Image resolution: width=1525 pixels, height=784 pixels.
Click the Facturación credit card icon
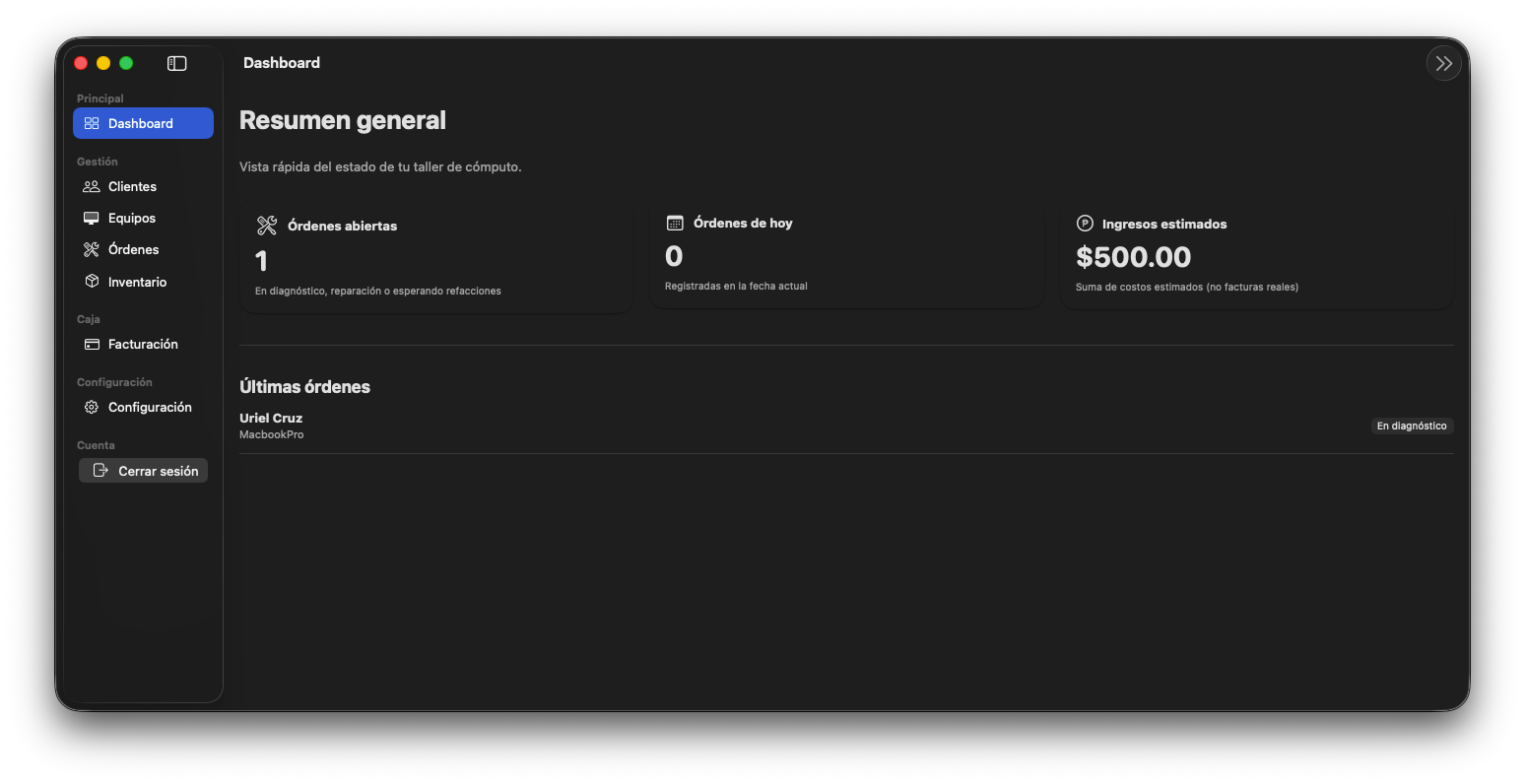click(x=92, y=344)
